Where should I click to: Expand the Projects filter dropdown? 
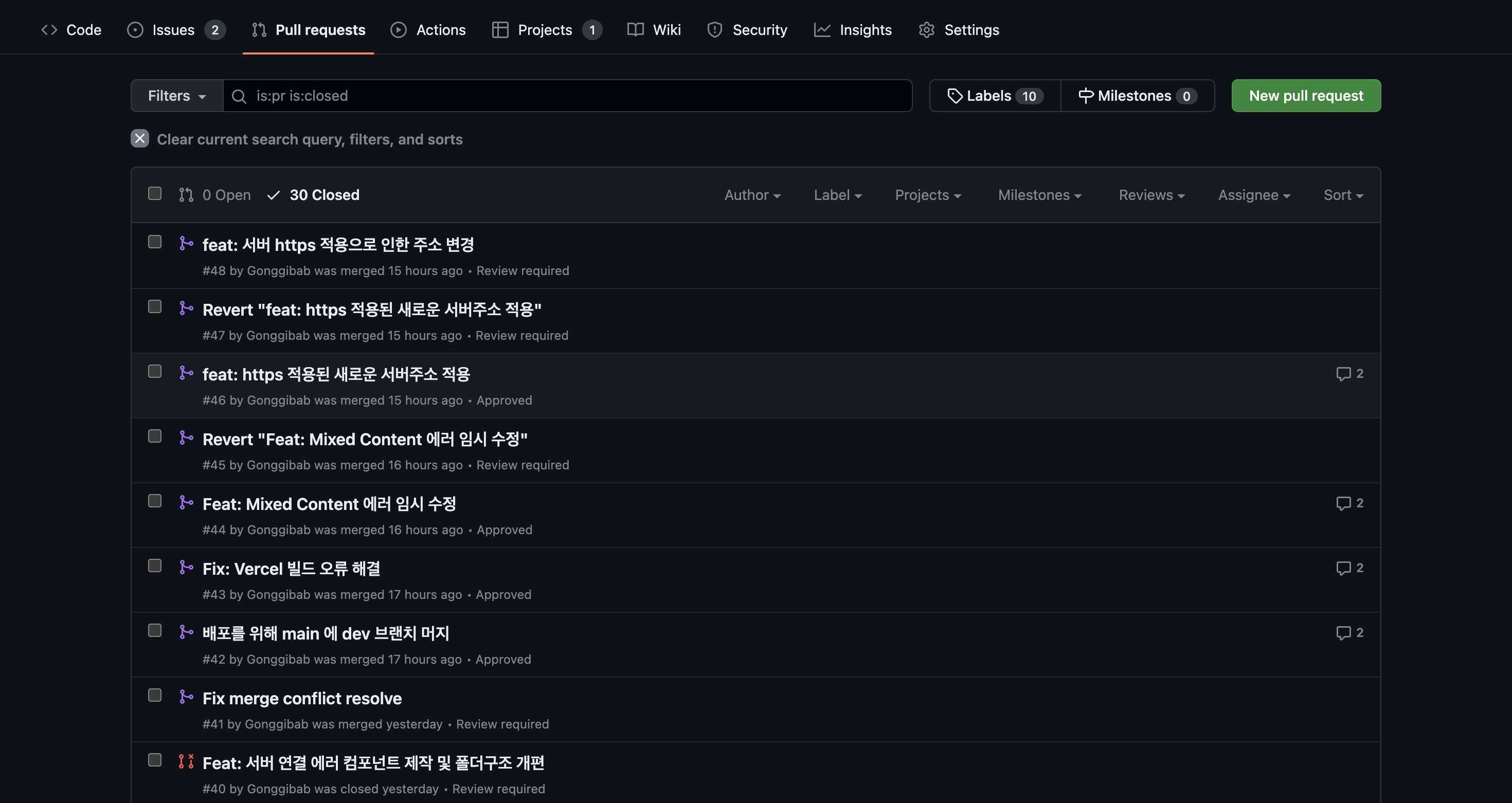[x=928, y=195]
